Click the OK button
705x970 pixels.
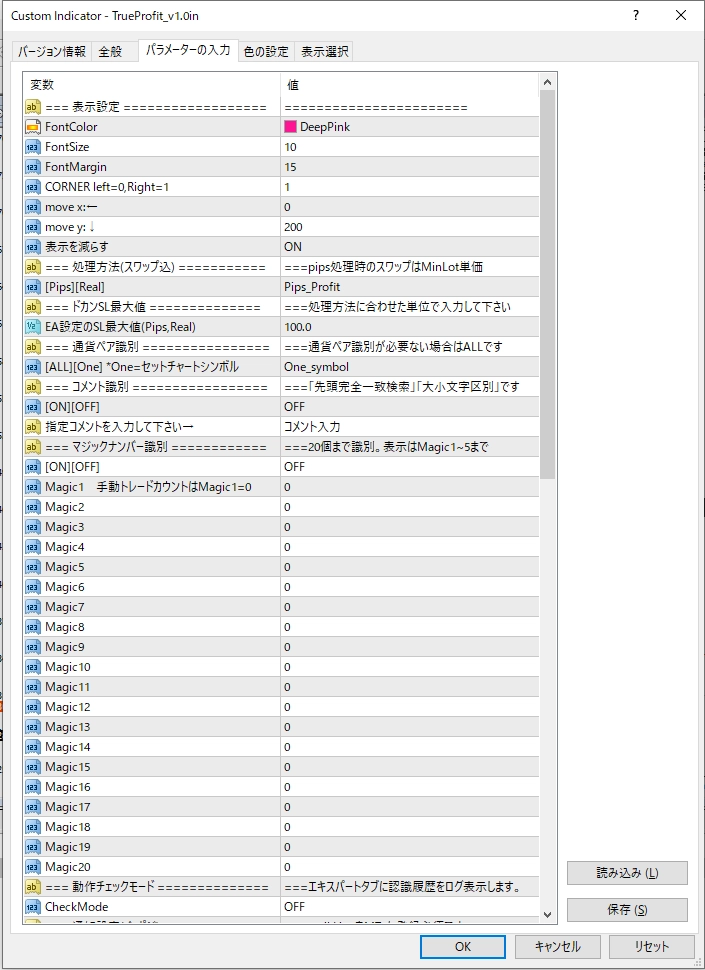463,946
